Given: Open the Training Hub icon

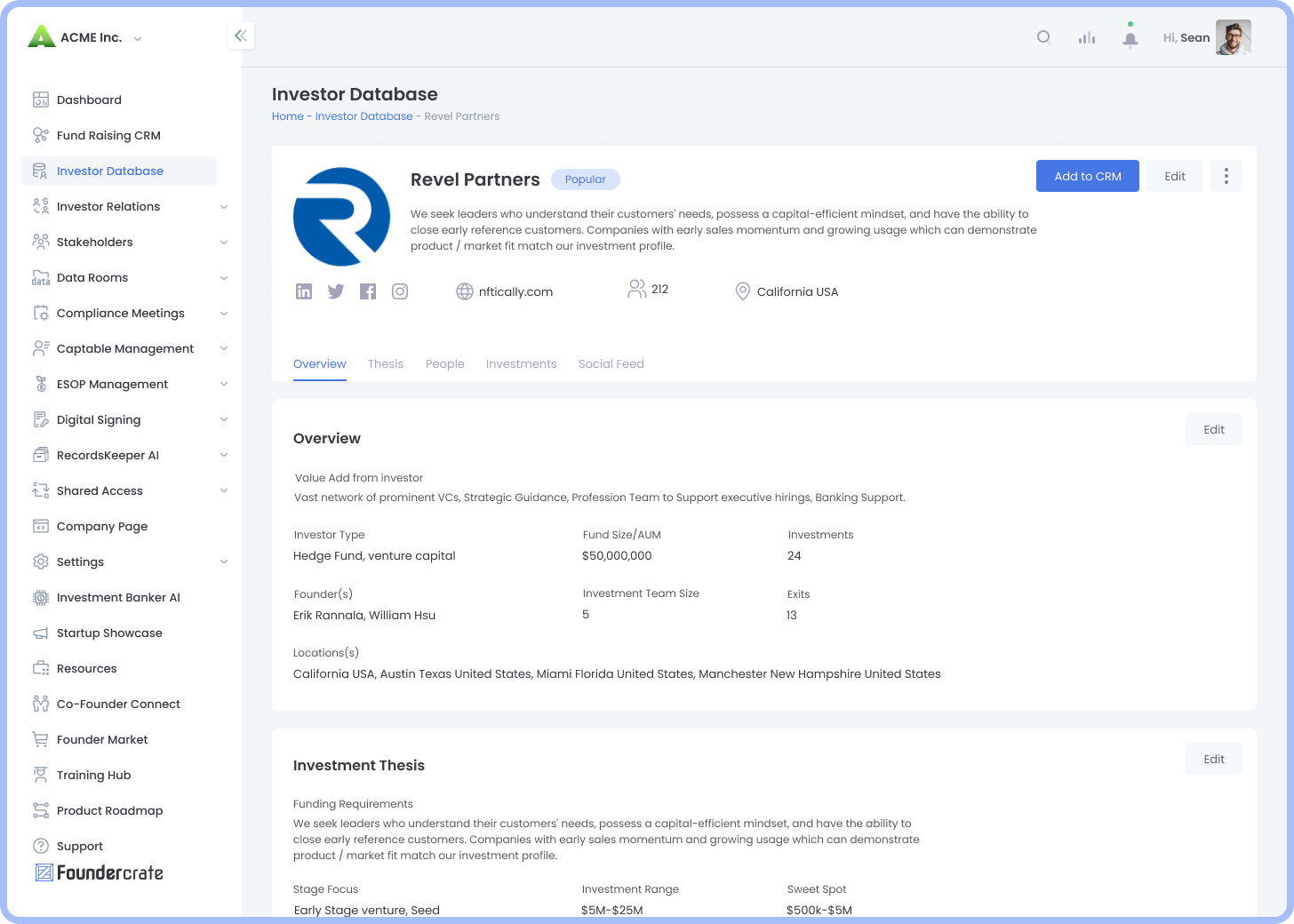Looking at the screenshot, I should 41,775.
